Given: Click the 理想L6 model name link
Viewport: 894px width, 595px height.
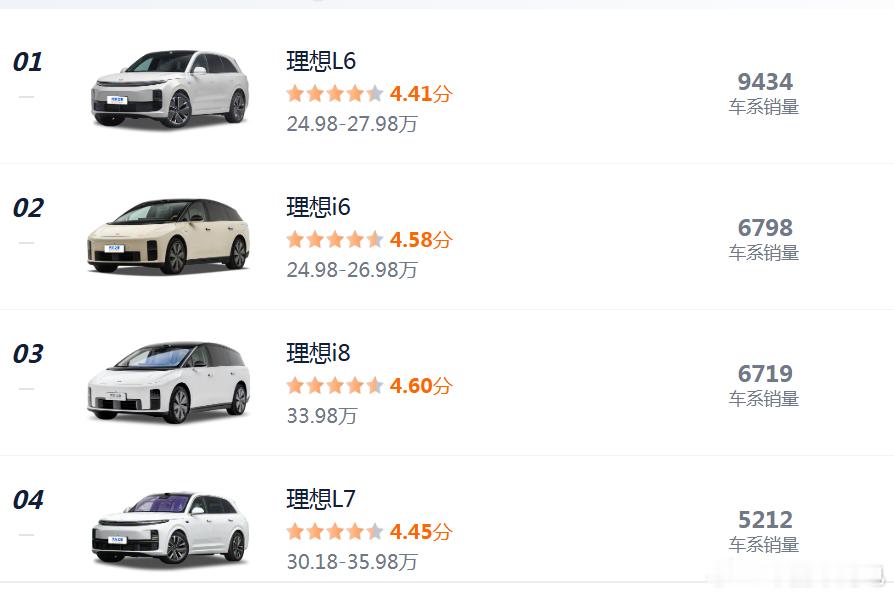Looking at the screenshot, I should pos(321,61).
